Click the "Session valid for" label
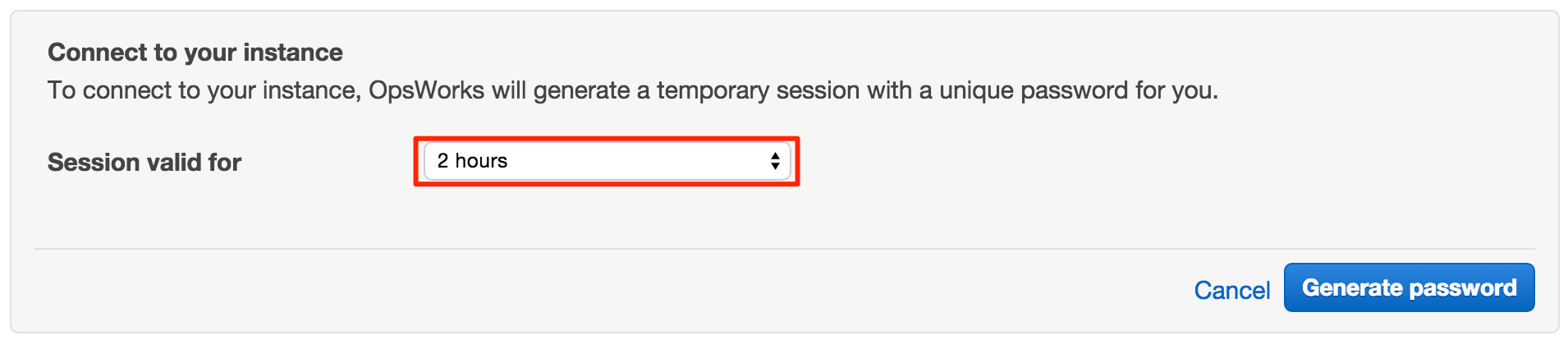This screenshot has height=340, width=1568. [x=144, y=163]
